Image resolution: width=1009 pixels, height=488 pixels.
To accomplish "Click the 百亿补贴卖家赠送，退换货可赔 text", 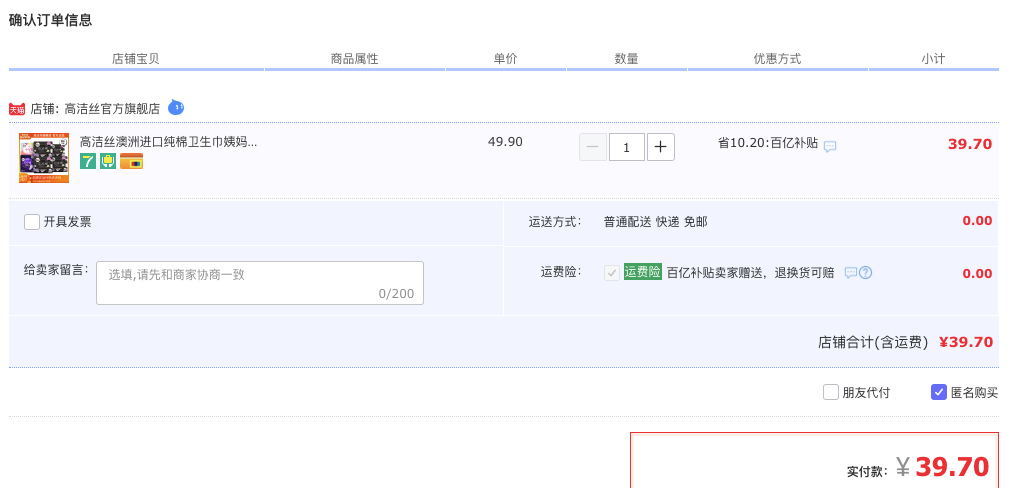I will [x=750, y=273].
